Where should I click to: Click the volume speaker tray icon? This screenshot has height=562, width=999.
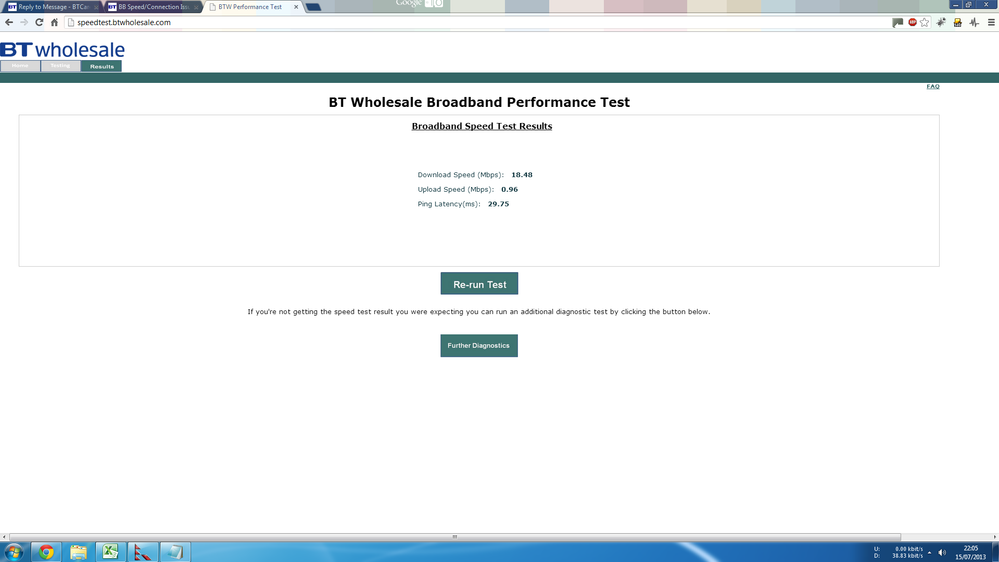[x=942, y=552]
